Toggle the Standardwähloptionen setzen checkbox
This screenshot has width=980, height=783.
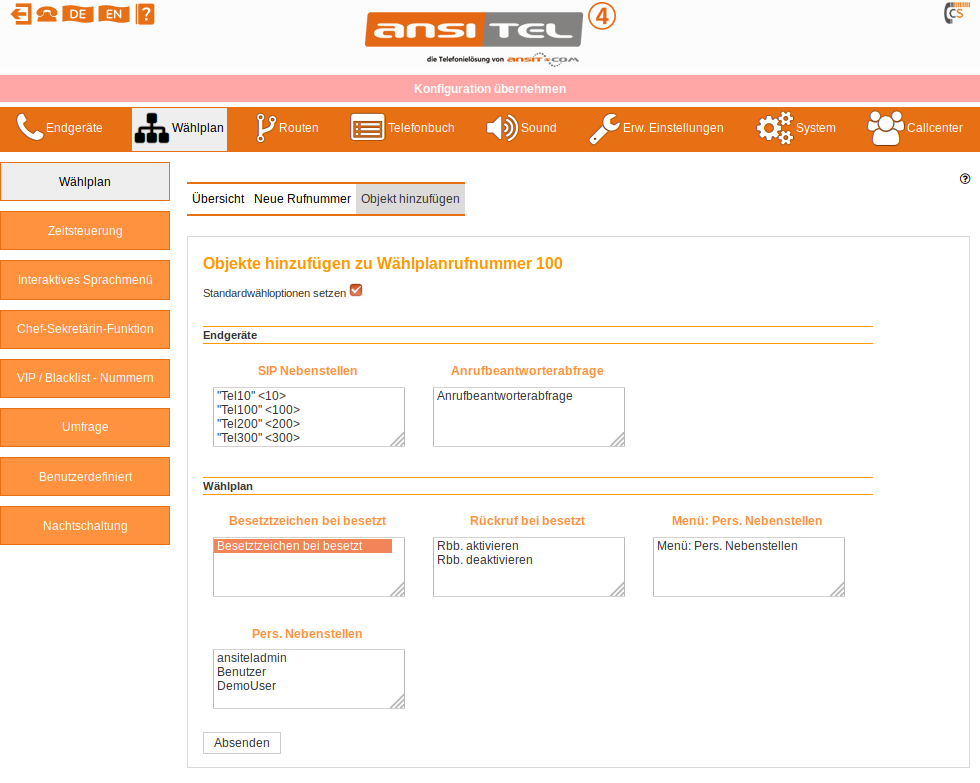coord(356,291)
